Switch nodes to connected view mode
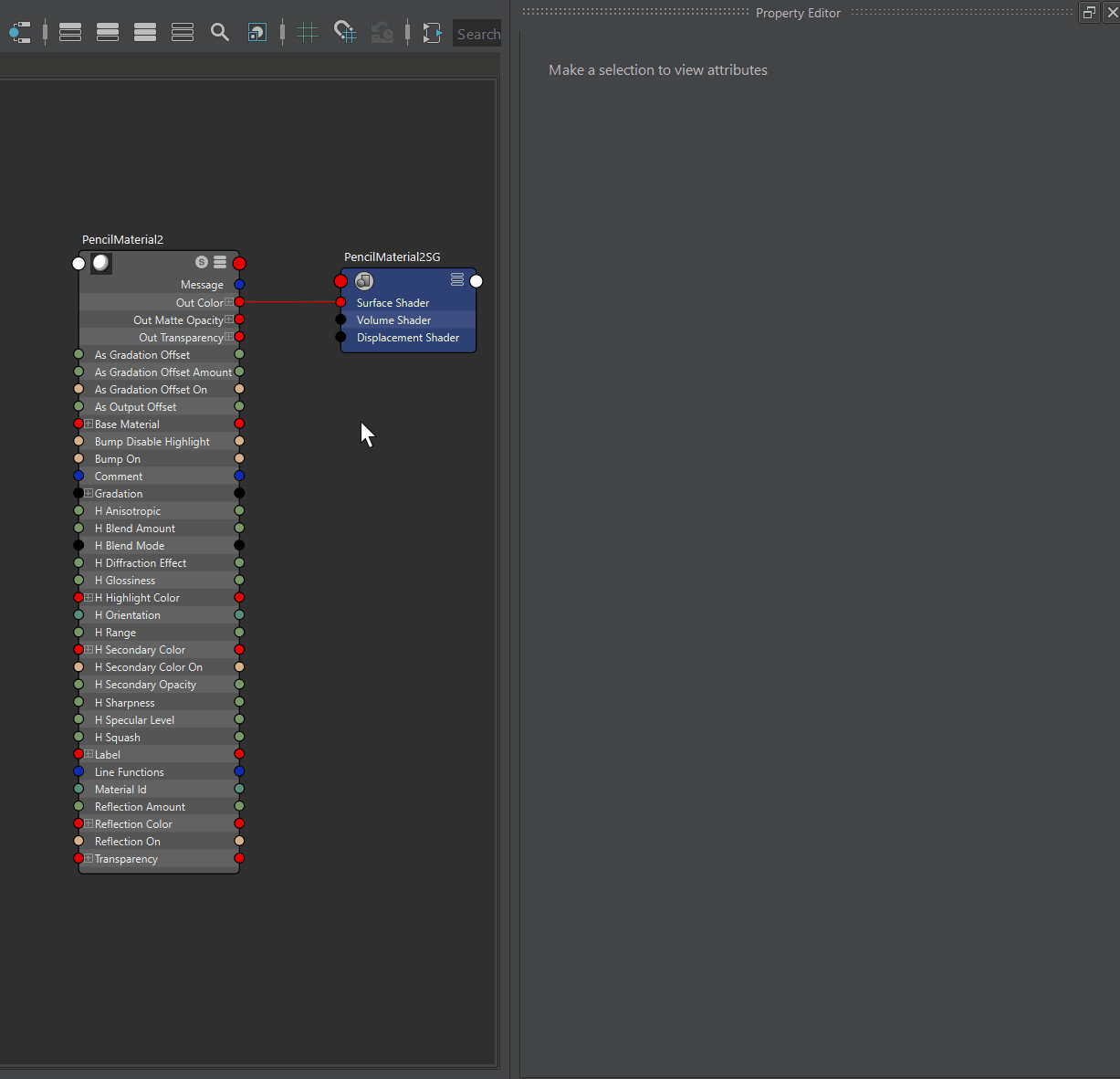Screen dimensions: 1120x1079 point(108,33)
